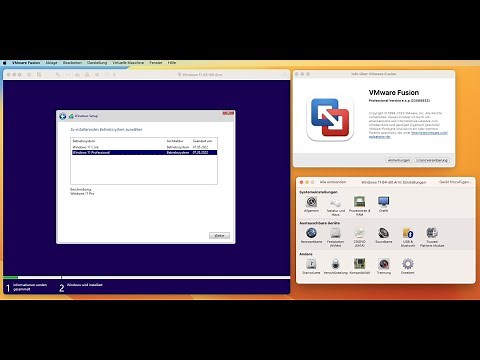This screenshot has height=360, width=480.
Task: Click the back chevron in VM toolbar
Action: coord(114,75)
